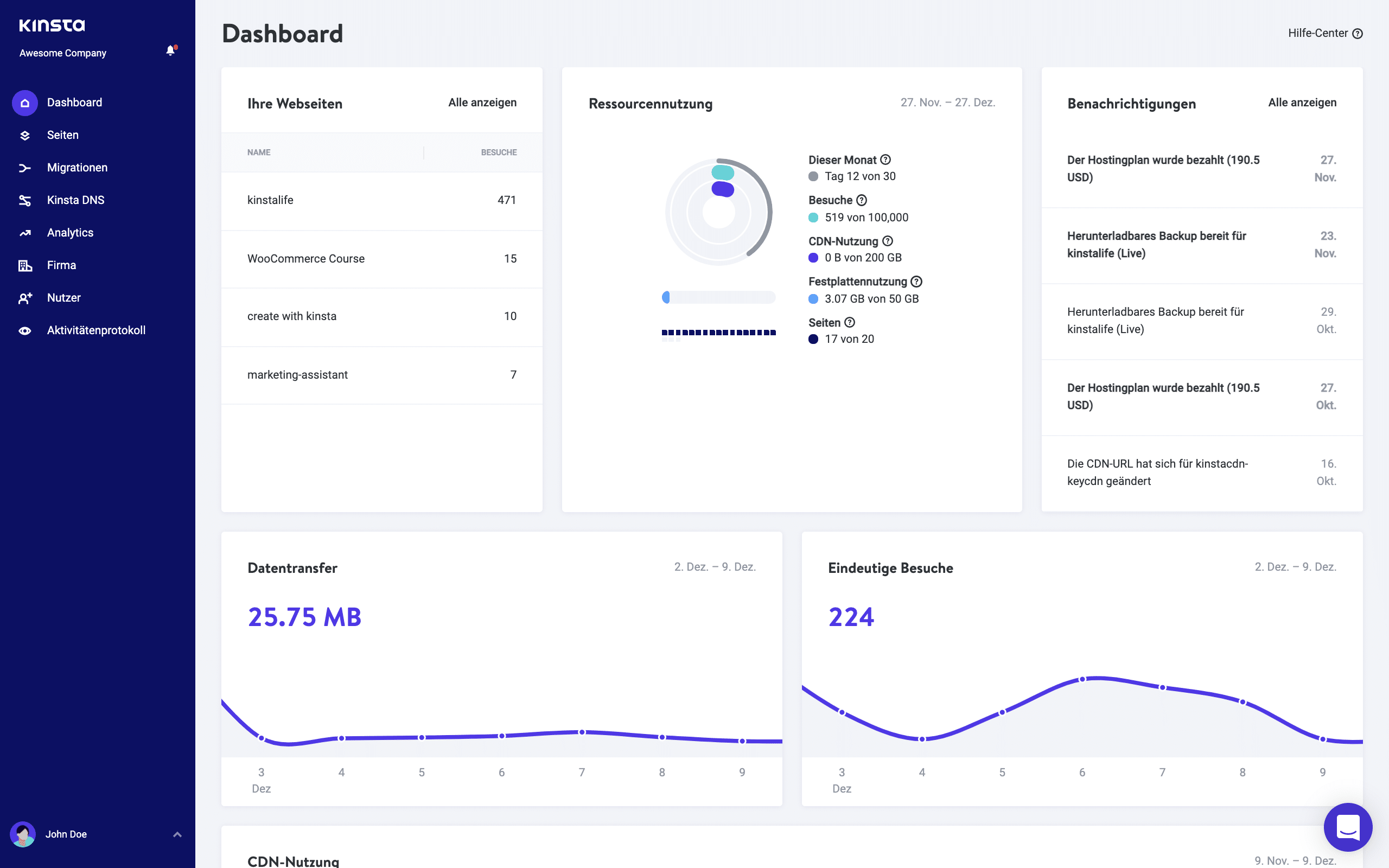Select the kinstalife site row
The width and height of the screenshot is (1389, 868).
pyautogui.click(x=270, y=200)
